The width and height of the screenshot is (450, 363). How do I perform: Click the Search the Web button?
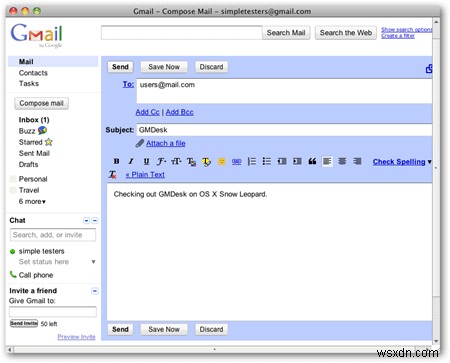(346, 33)
